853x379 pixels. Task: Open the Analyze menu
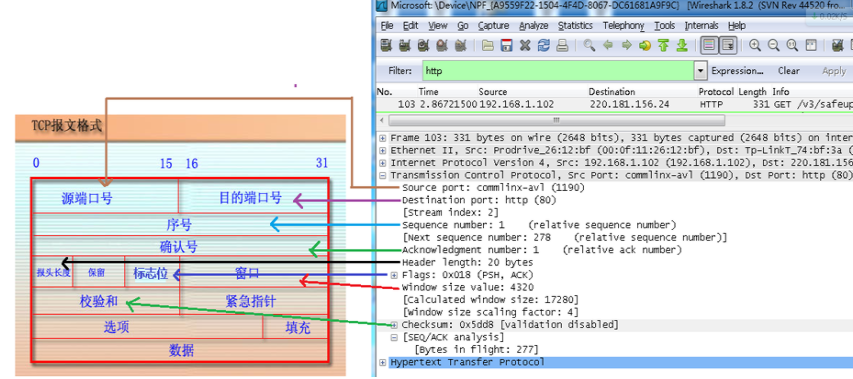click(534, 26)
